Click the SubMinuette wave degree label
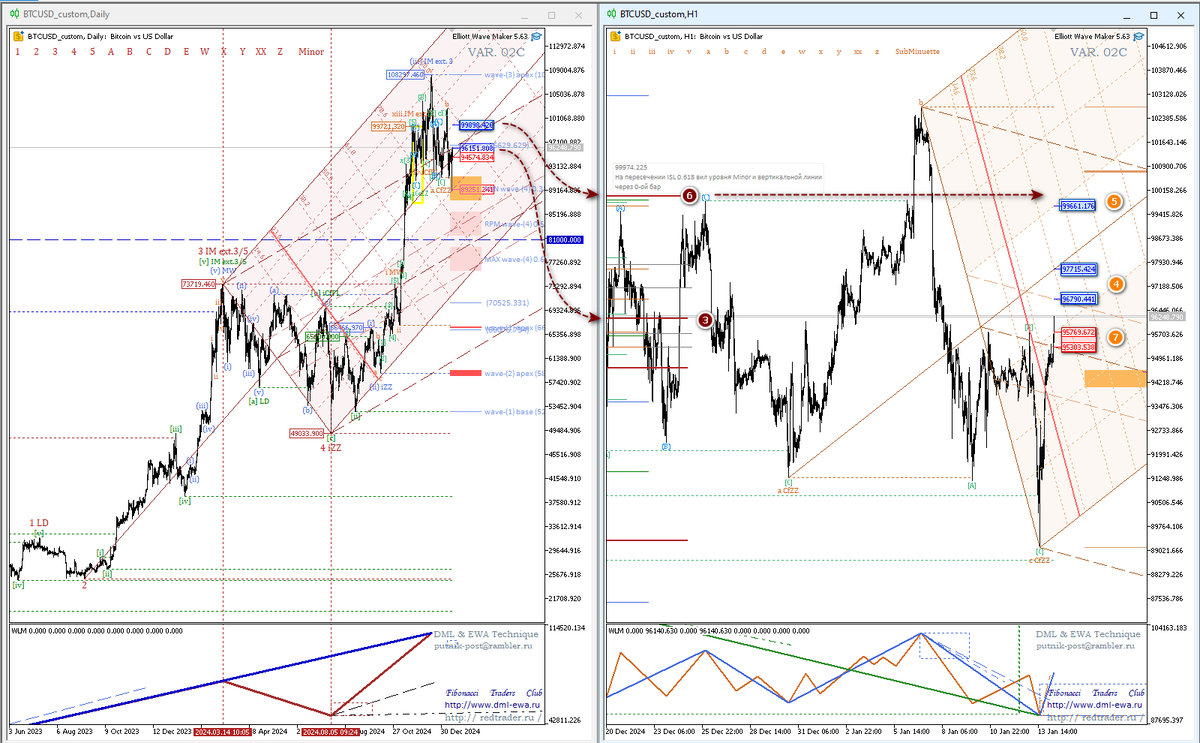1200x743 pixels. click(x=917, y=51)
